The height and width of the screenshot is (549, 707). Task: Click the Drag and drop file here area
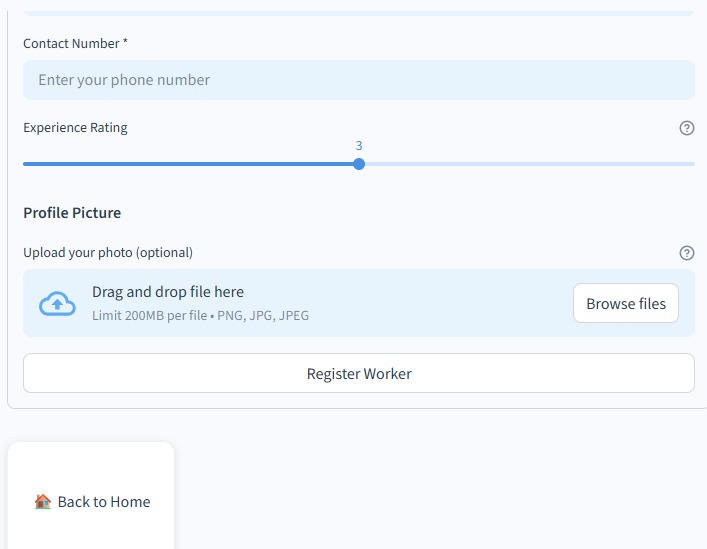click(x=359, y=303)
